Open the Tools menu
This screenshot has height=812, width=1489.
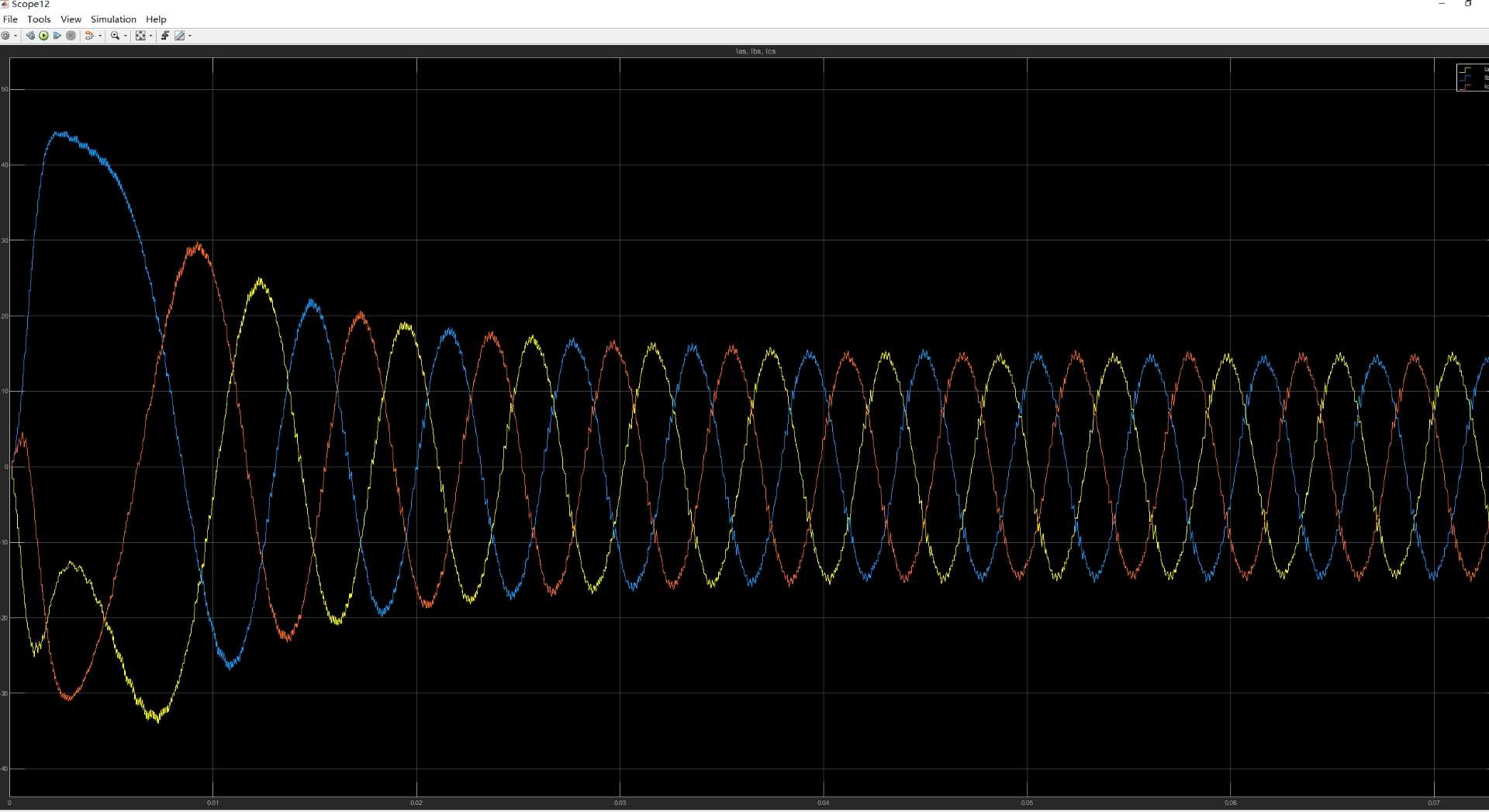(x=39, y=19)
